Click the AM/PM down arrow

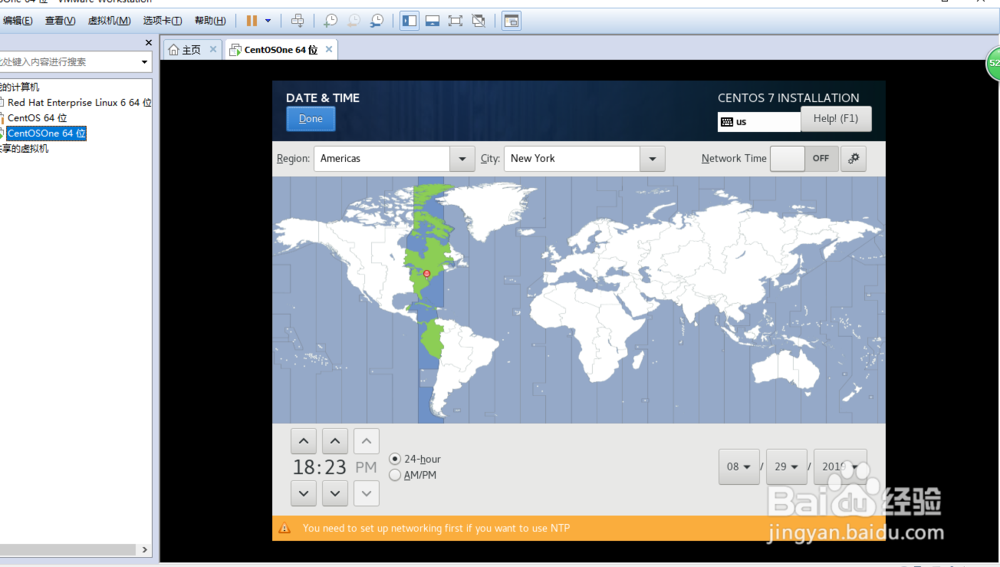click(366, 493)
